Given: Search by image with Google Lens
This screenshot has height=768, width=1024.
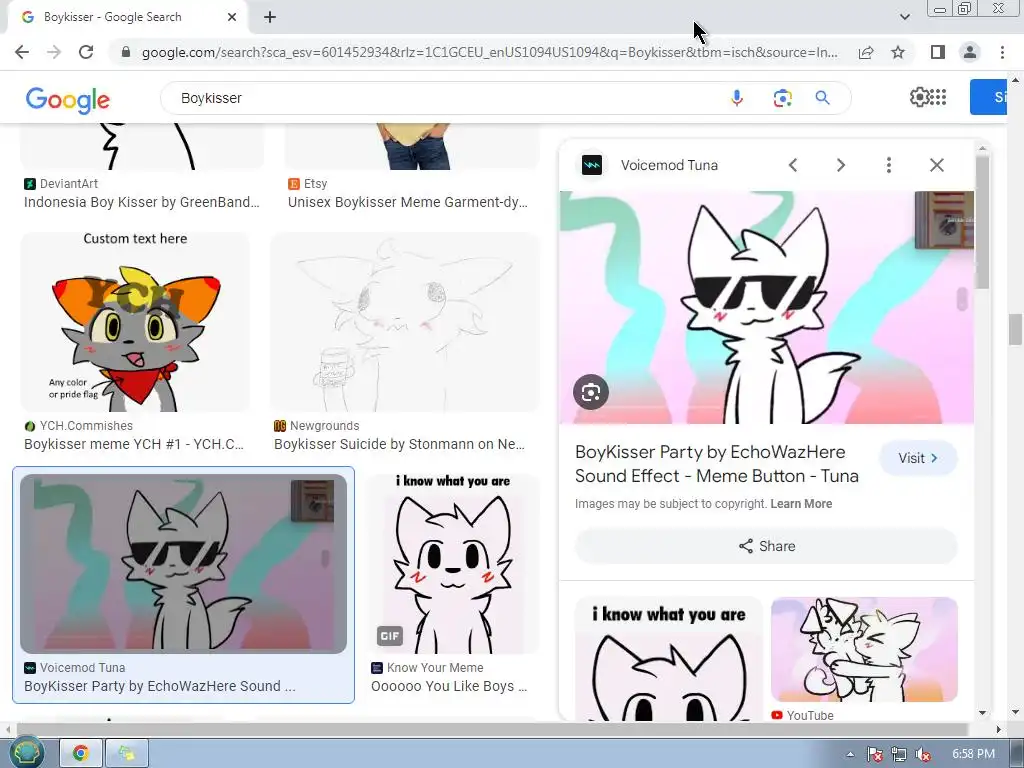Looking at the screenshot, I should 782,98.
